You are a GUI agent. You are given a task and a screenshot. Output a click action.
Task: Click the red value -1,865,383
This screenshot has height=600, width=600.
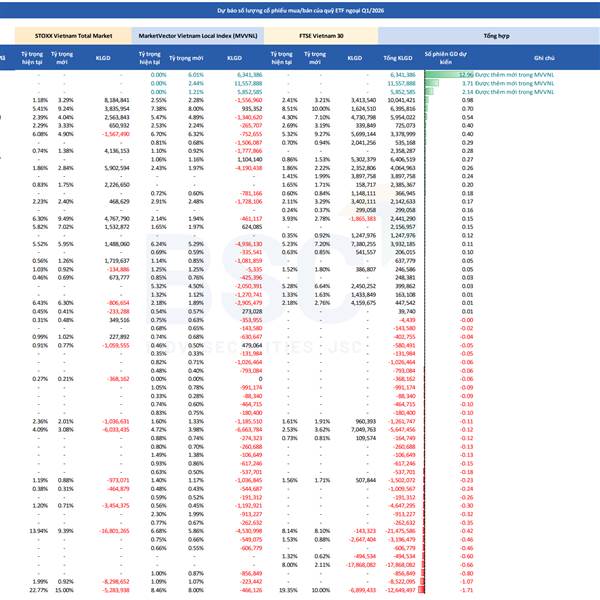362,218
